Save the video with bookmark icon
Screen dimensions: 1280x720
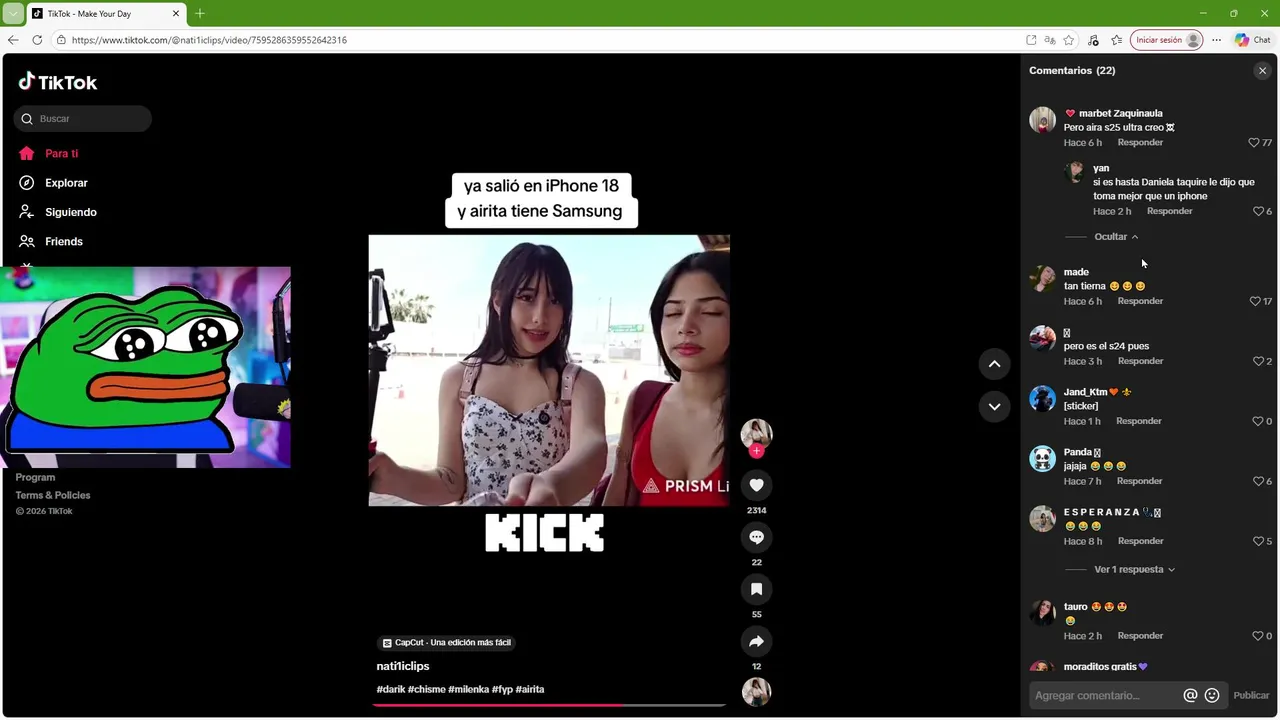pos(756,589)
